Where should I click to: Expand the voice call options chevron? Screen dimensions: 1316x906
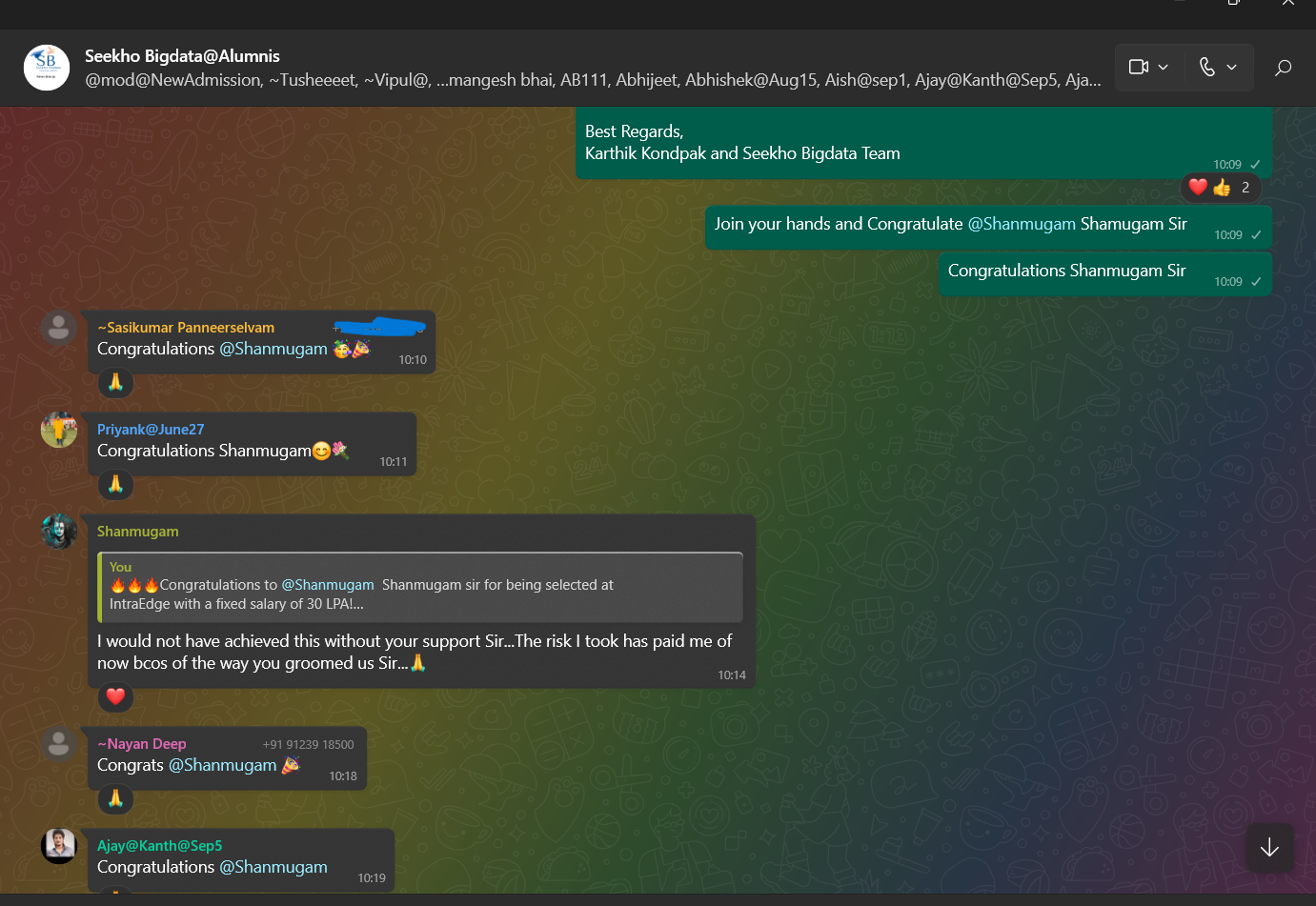pos(1231,67)
